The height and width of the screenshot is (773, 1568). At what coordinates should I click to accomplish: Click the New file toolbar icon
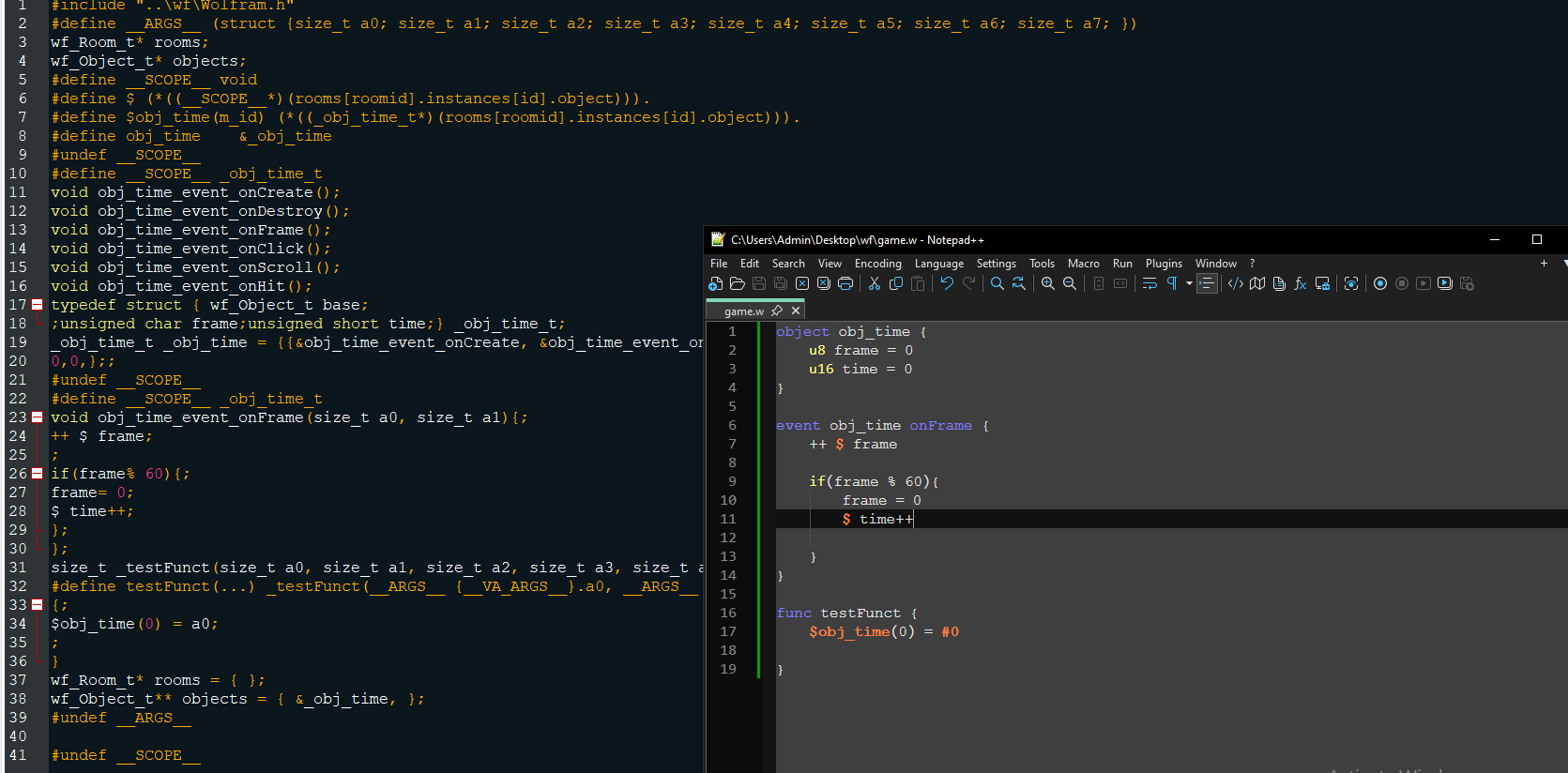tap(716, 283)
